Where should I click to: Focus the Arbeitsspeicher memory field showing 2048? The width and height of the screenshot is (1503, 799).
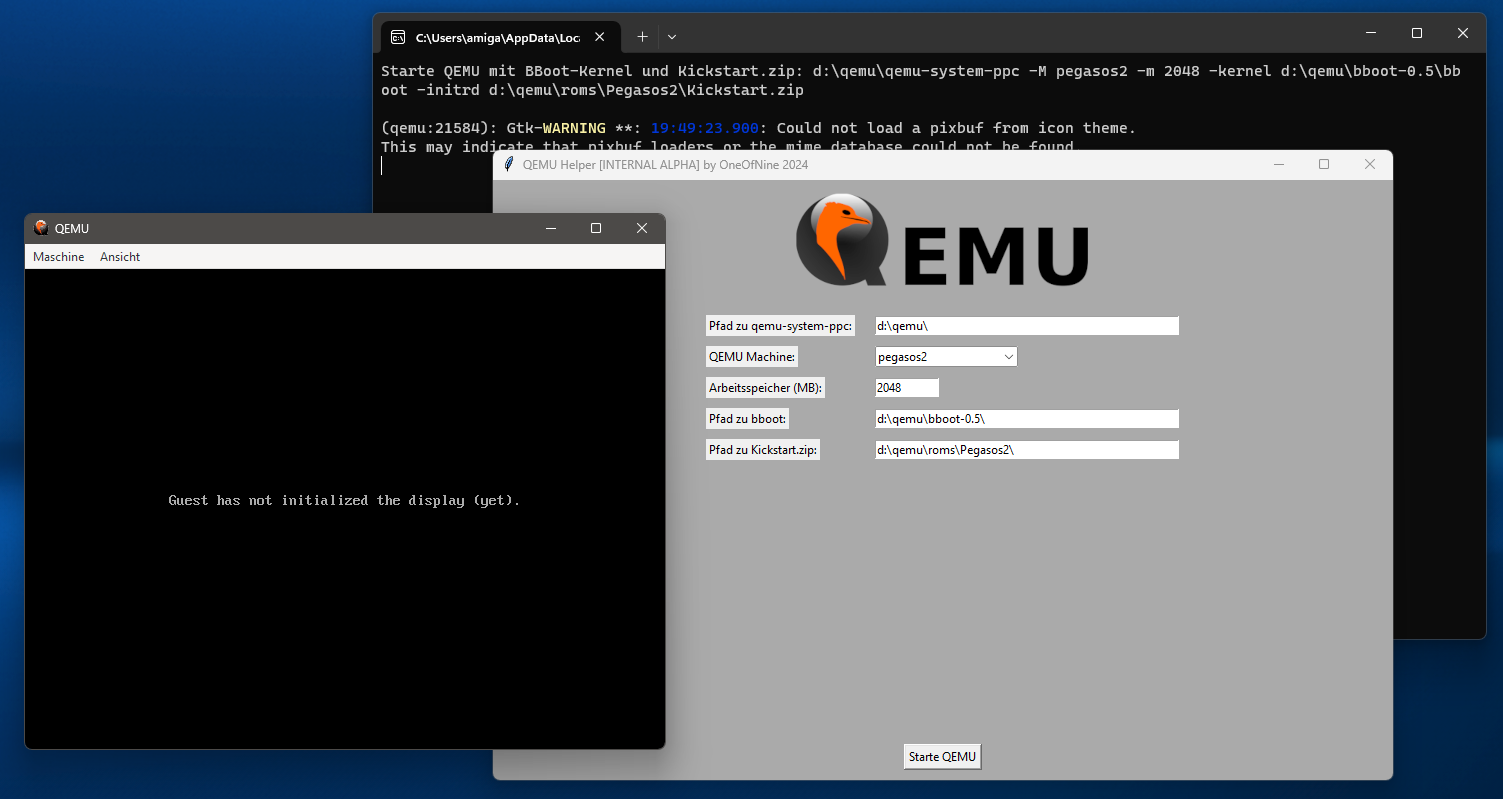907,388
